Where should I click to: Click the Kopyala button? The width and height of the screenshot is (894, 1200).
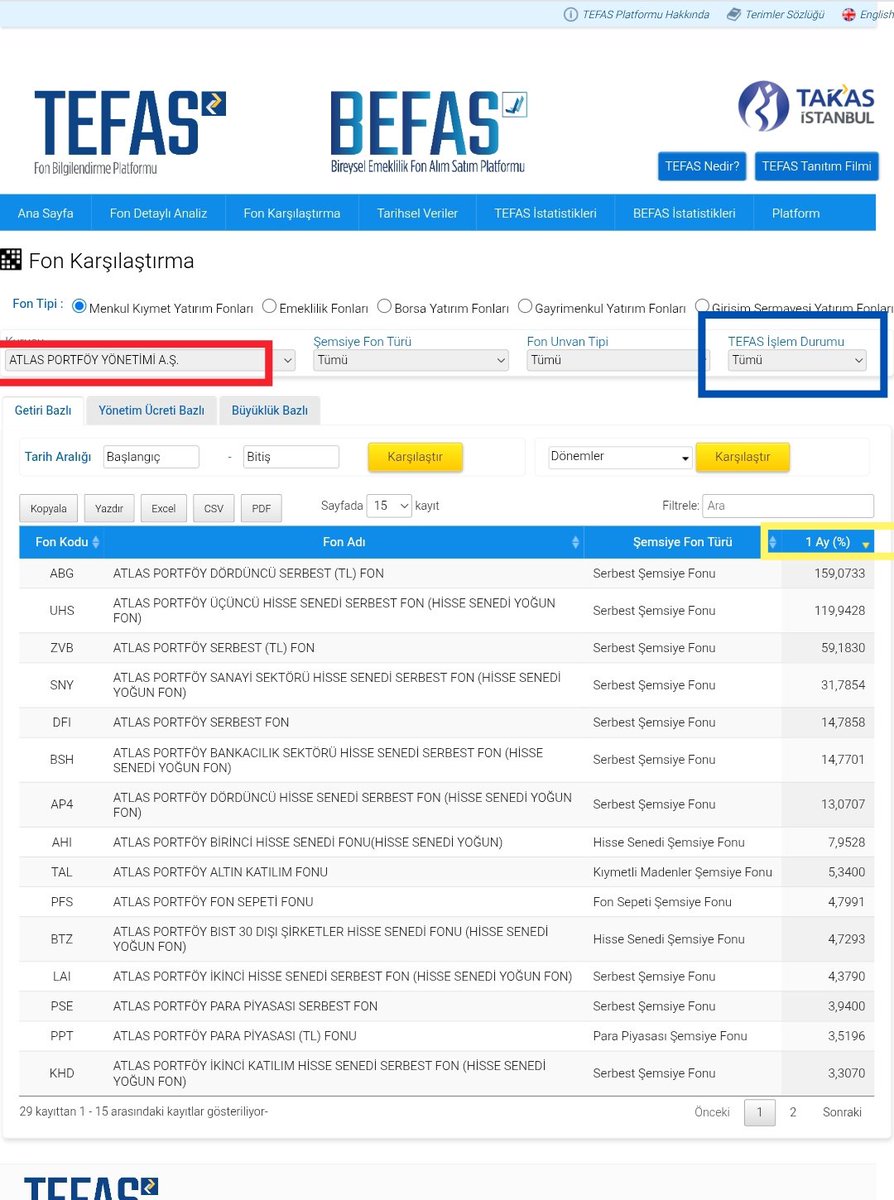click(48, 509)
